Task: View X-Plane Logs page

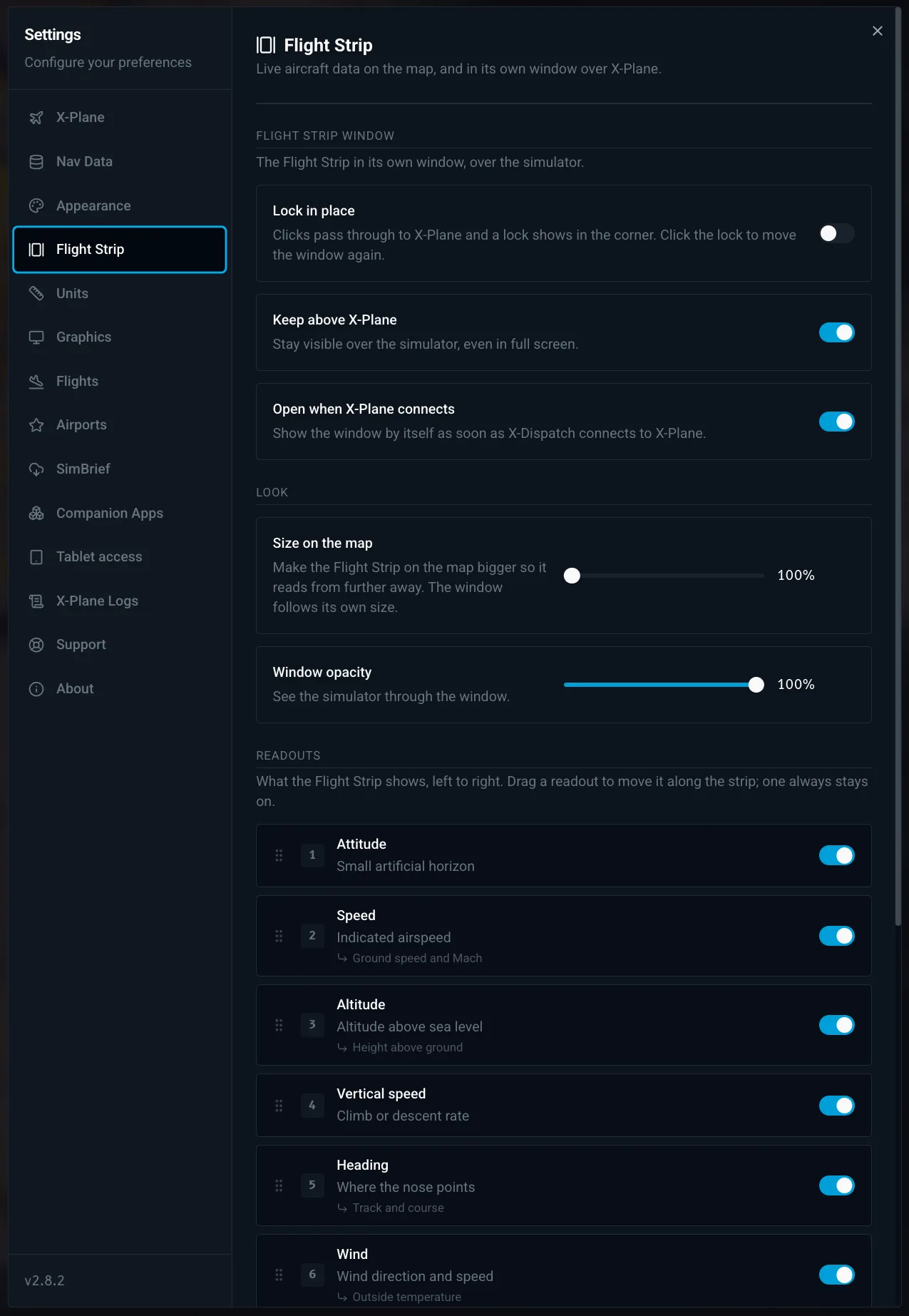Action: pyautogui.click(x=120, y=601)
